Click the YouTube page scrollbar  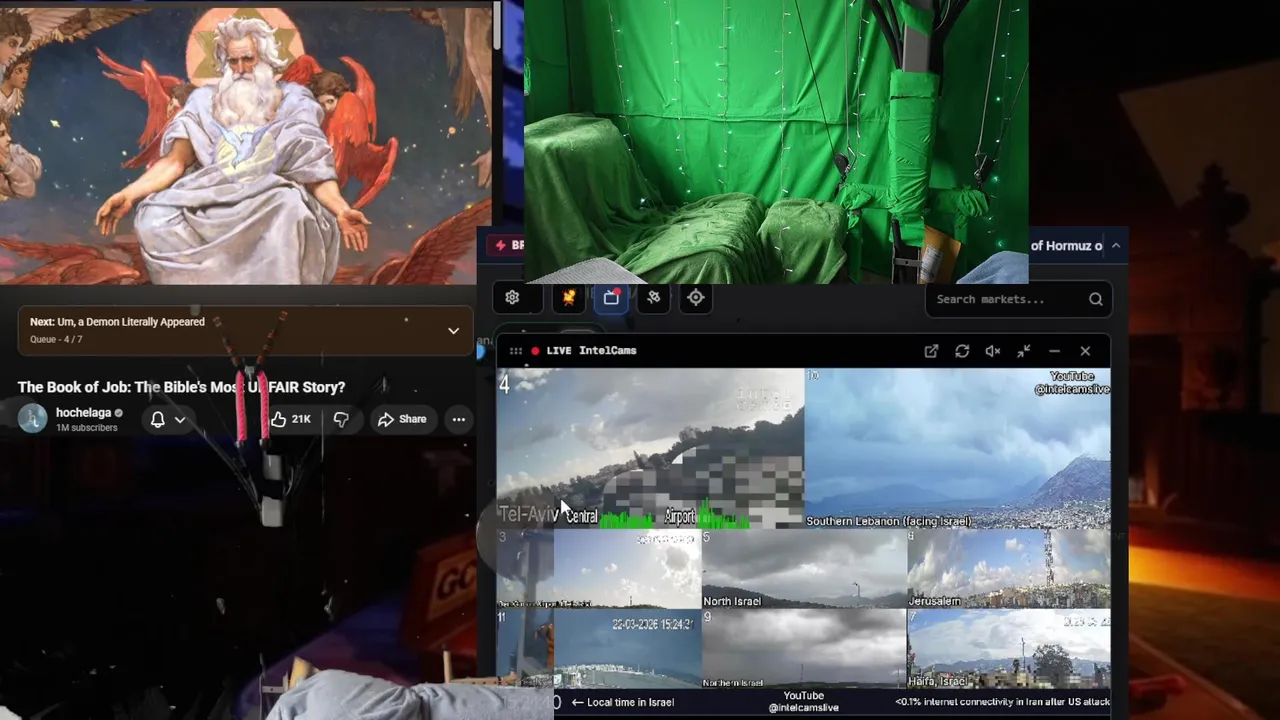(496, 28)
